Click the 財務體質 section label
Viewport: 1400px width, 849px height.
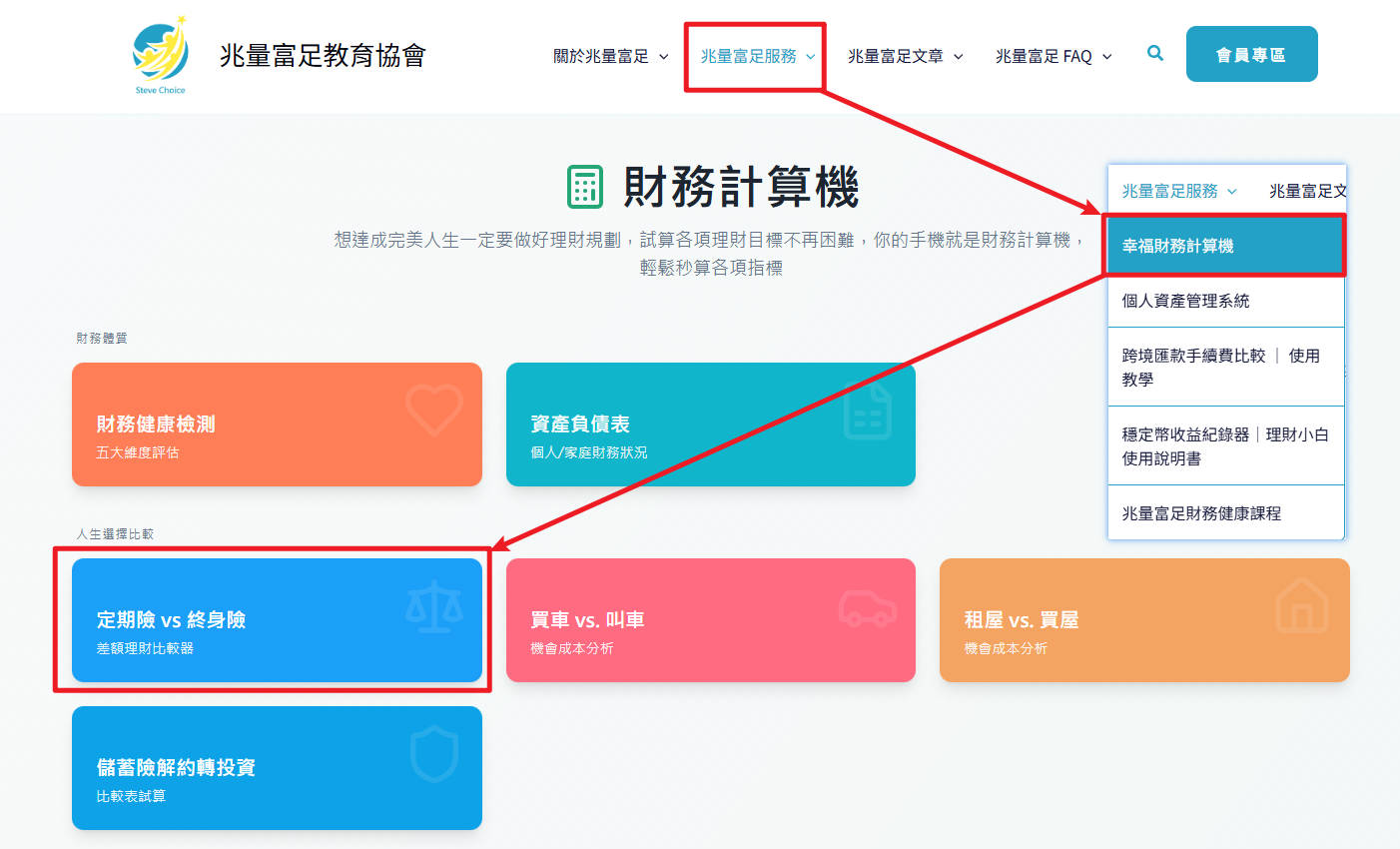pos(102,338)
